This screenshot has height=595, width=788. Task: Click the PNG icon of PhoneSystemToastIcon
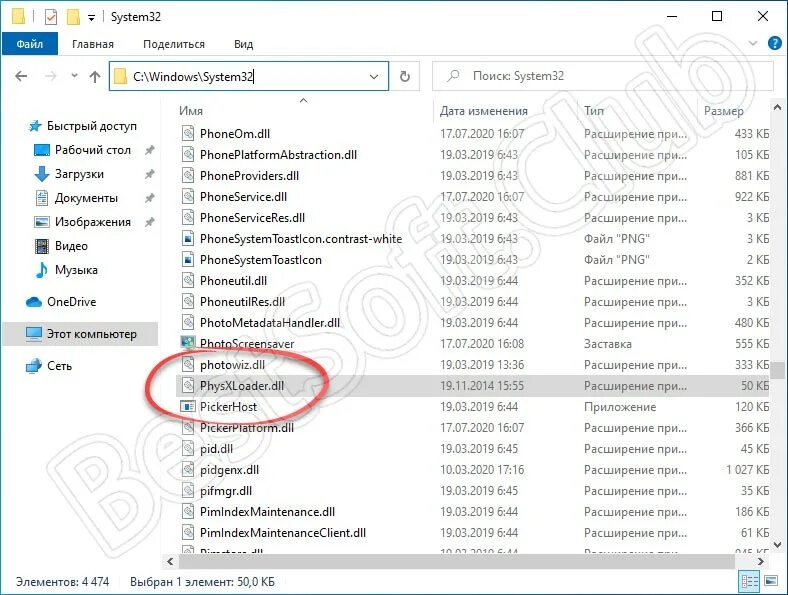click(187, 260)
